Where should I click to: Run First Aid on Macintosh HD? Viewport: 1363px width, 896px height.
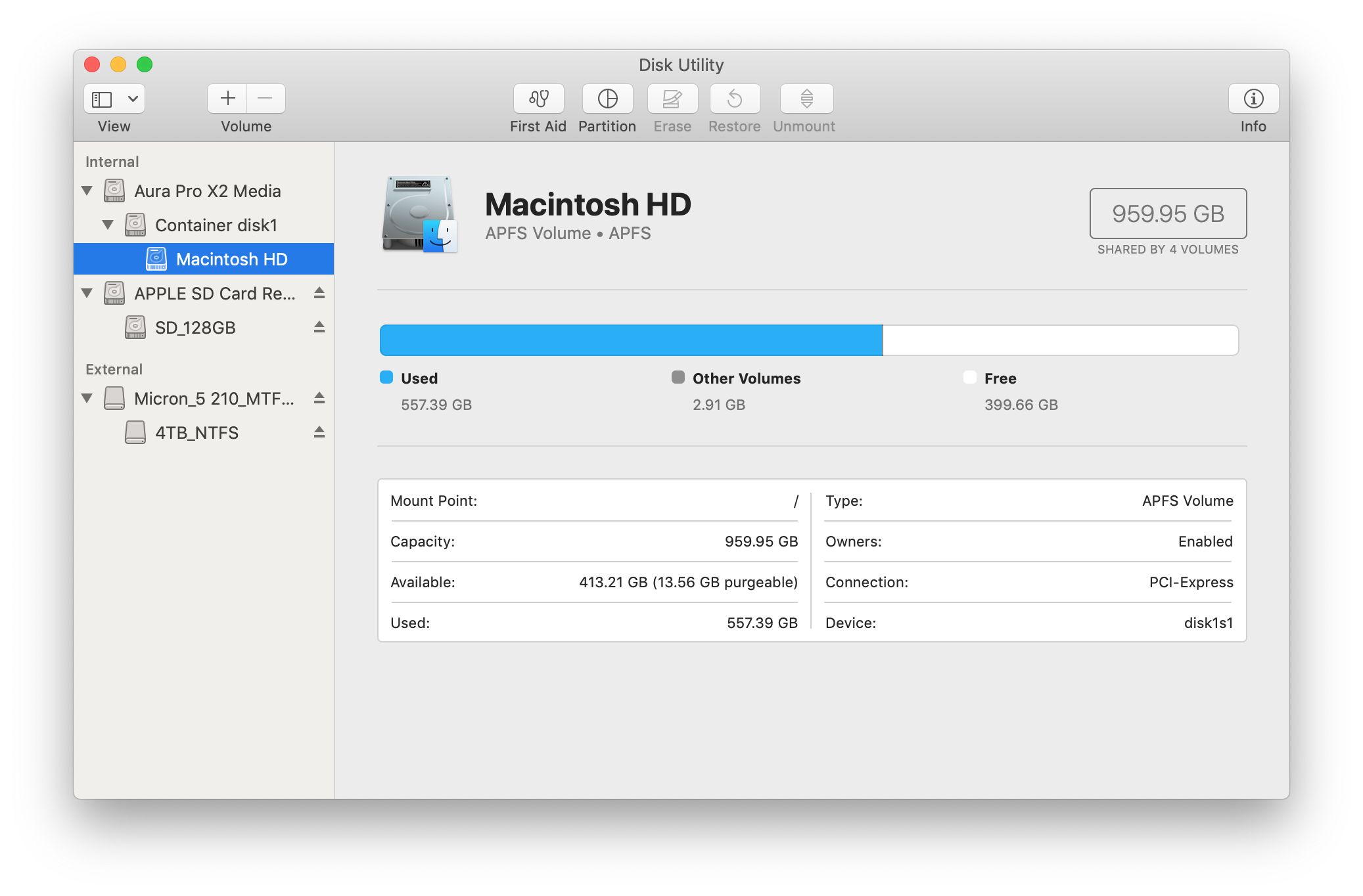(x=538, y=99)
